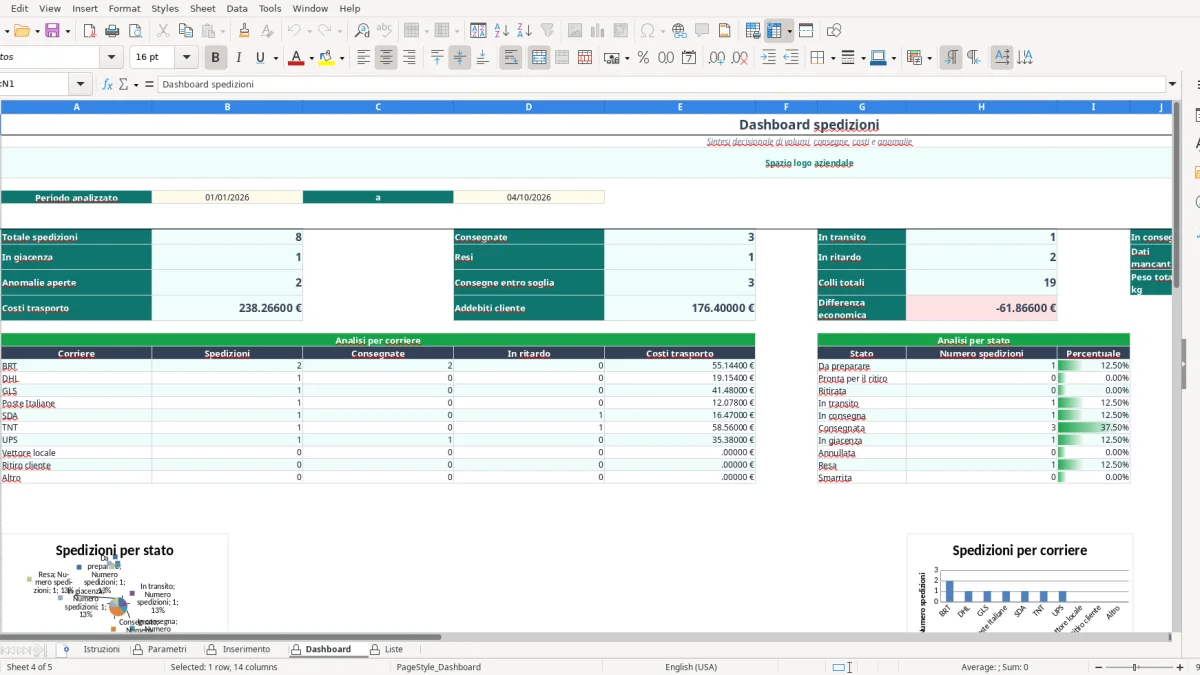Toggle Align Right
1200x675 pixels.
click(408, 58)
